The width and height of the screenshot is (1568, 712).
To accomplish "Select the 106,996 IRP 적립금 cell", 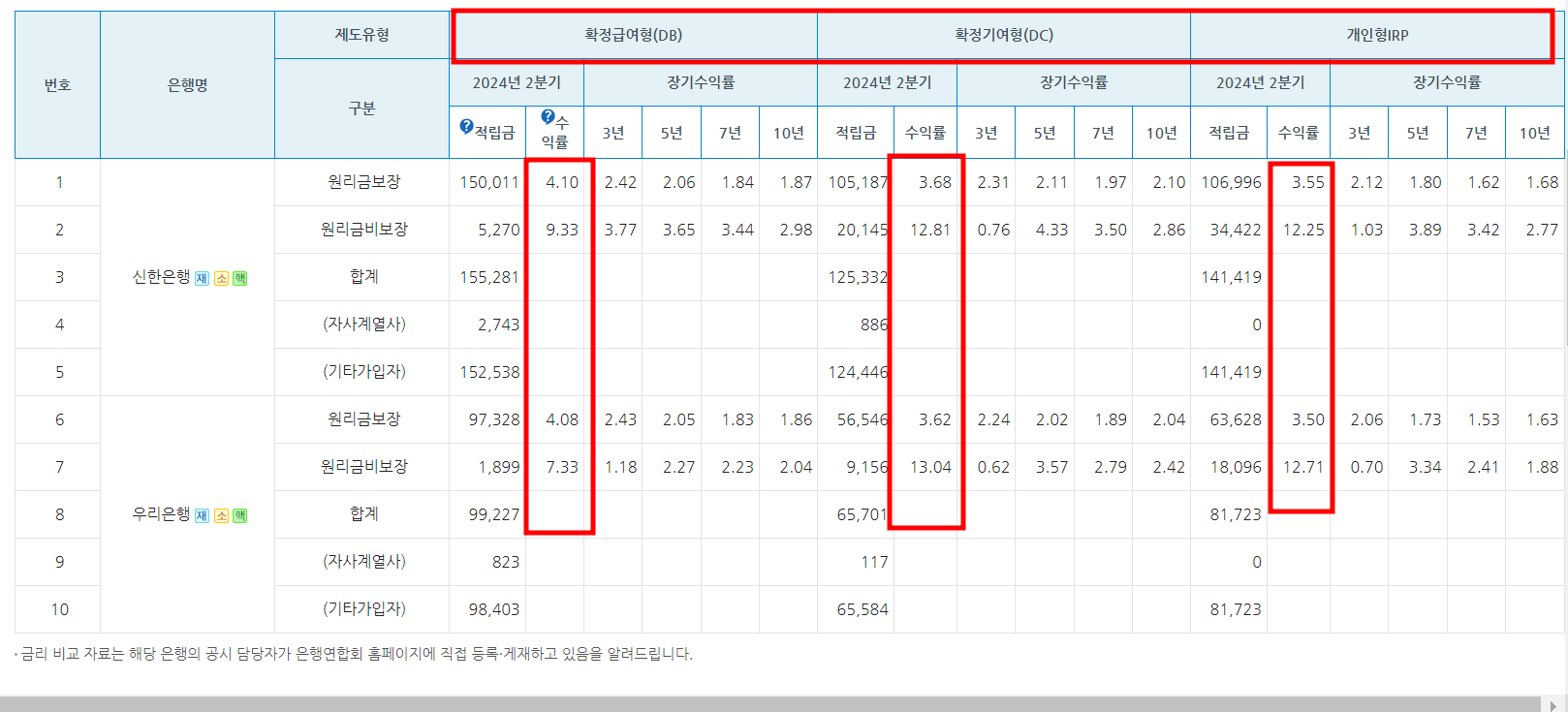I will point(1231,182).
